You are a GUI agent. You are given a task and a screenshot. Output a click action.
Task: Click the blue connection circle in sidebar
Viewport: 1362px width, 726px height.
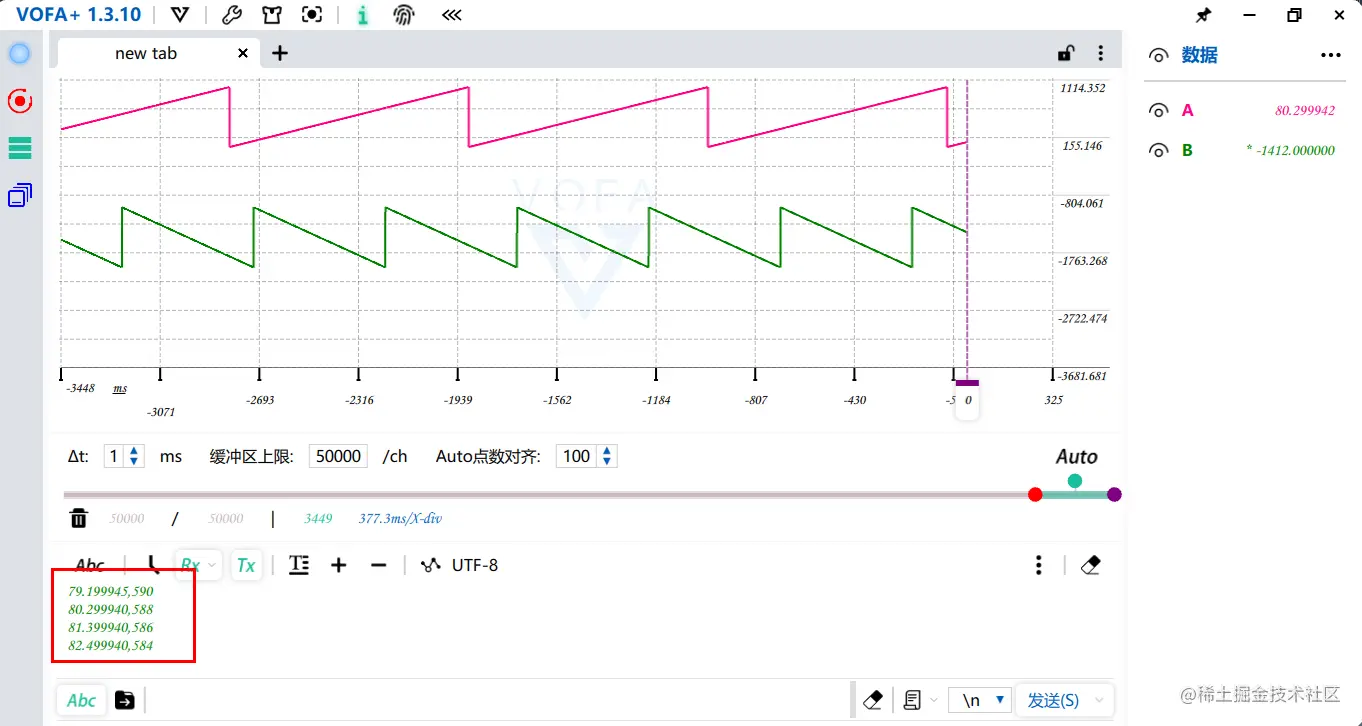20,54
